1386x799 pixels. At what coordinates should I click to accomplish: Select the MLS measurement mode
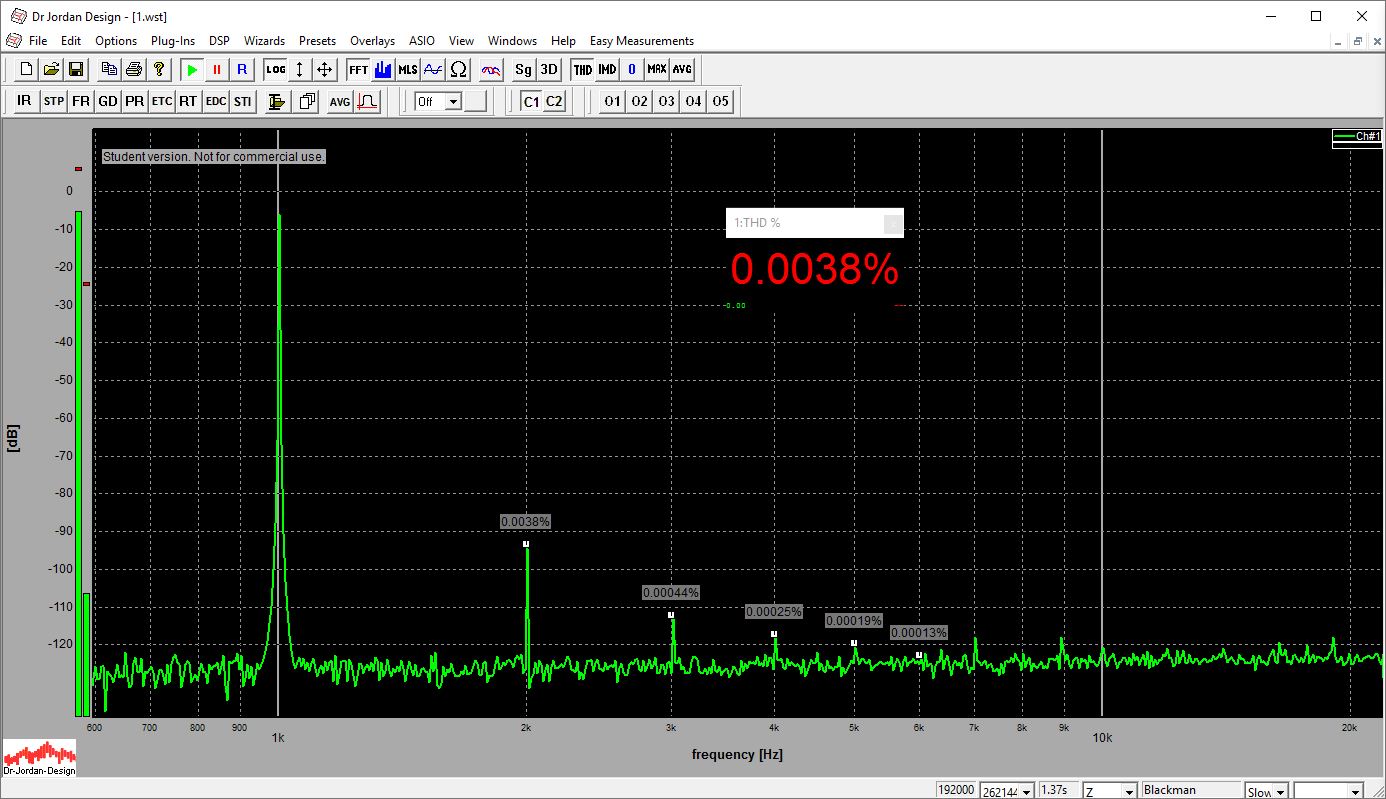tap(408, 70)
